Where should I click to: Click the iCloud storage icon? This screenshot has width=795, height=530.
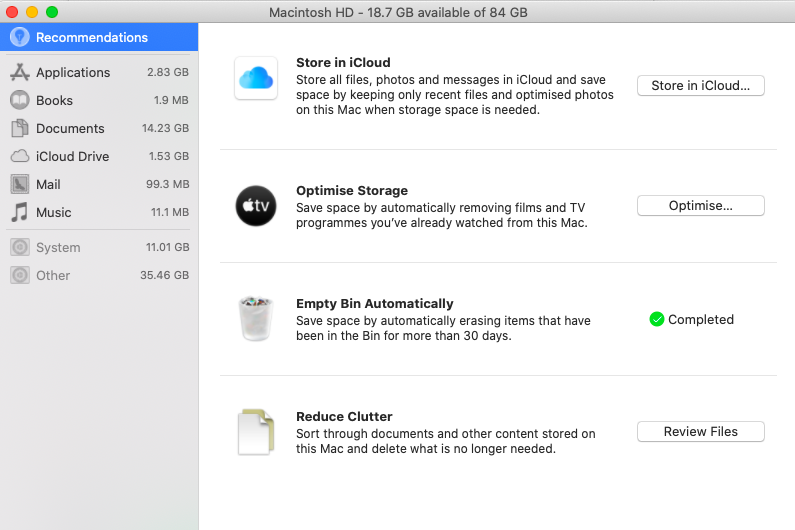(255, 78)
